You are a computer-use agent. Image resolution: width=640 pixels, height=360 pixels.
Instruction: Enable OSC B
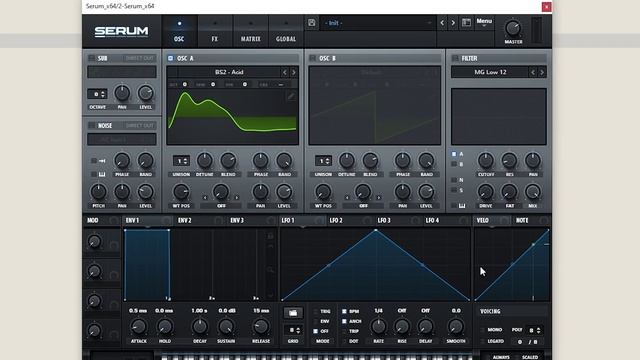tap(313, 58)
